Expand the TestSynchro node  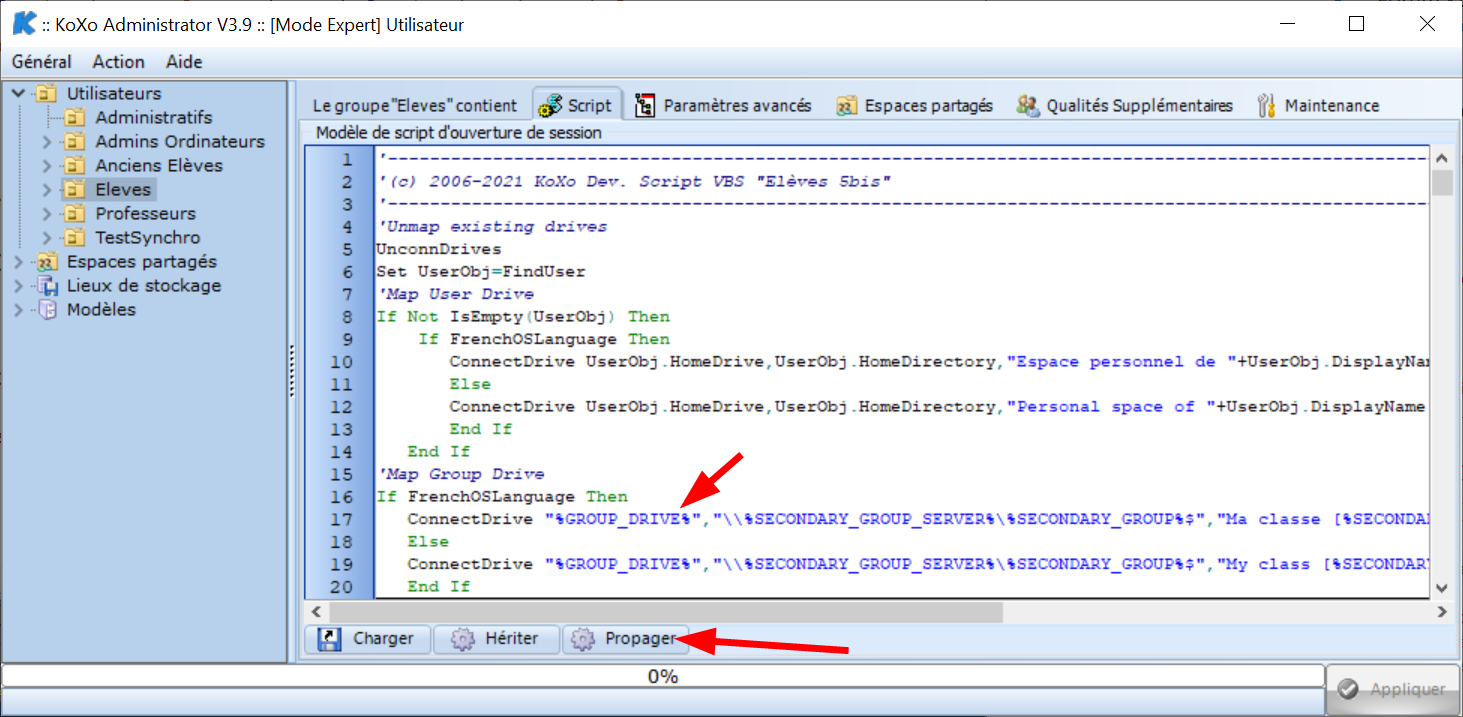click(46, 237)
